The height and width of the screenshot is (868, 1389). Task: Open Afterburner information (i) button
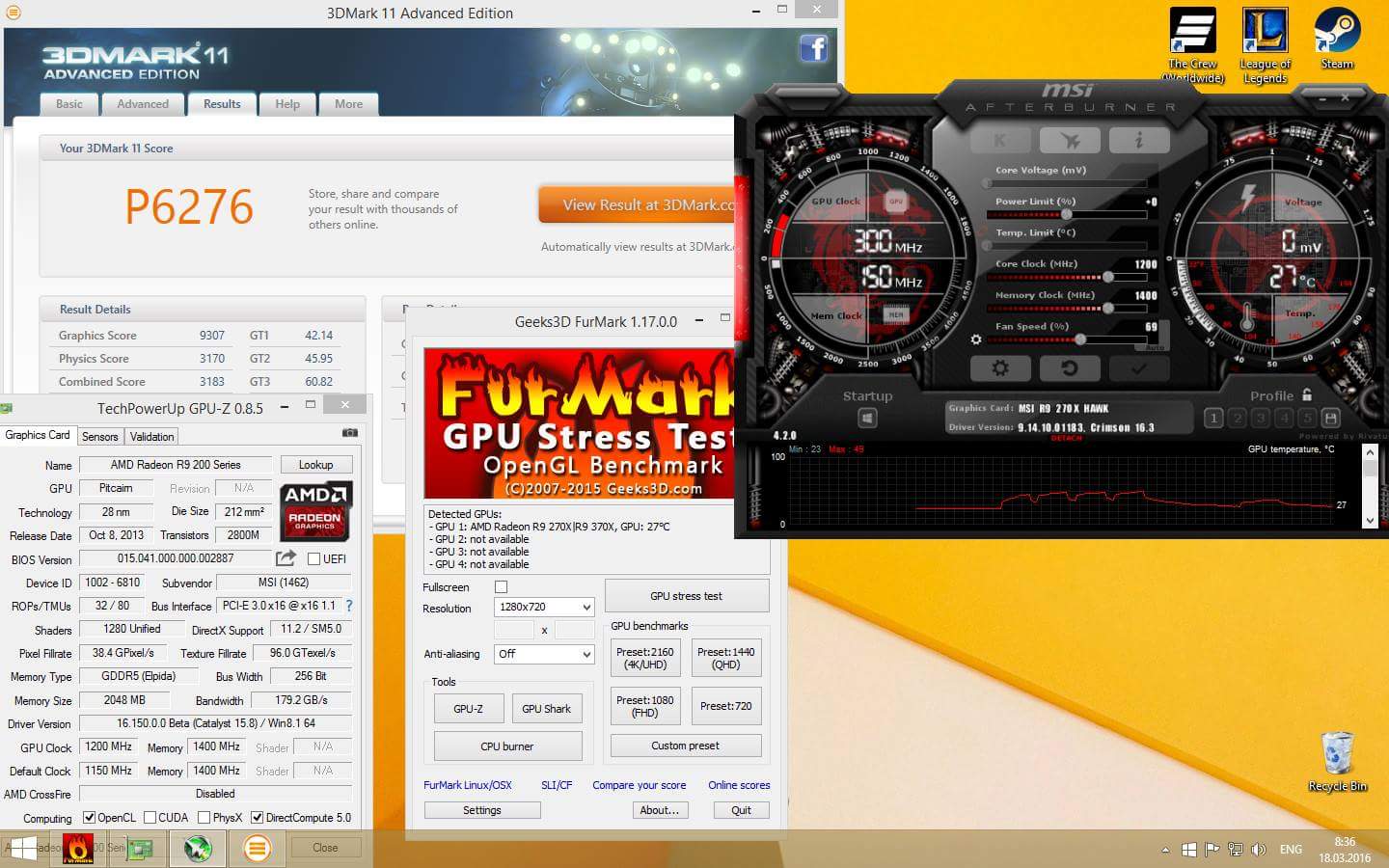tap(1139, 141)
